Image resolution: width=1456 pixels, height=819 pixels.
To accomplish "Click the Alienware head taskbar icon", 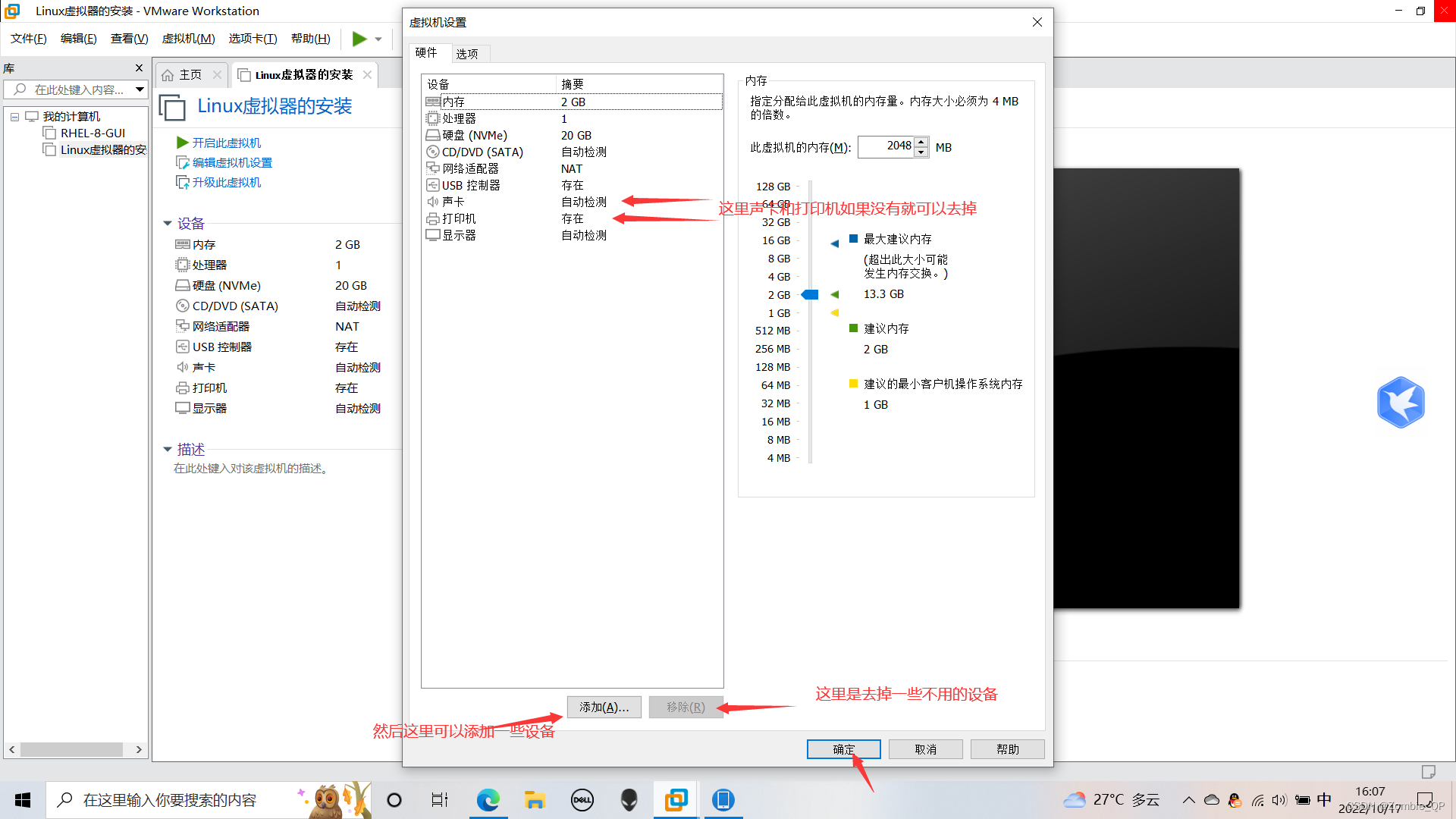I will pyautogui.click(x=629, y=800).
